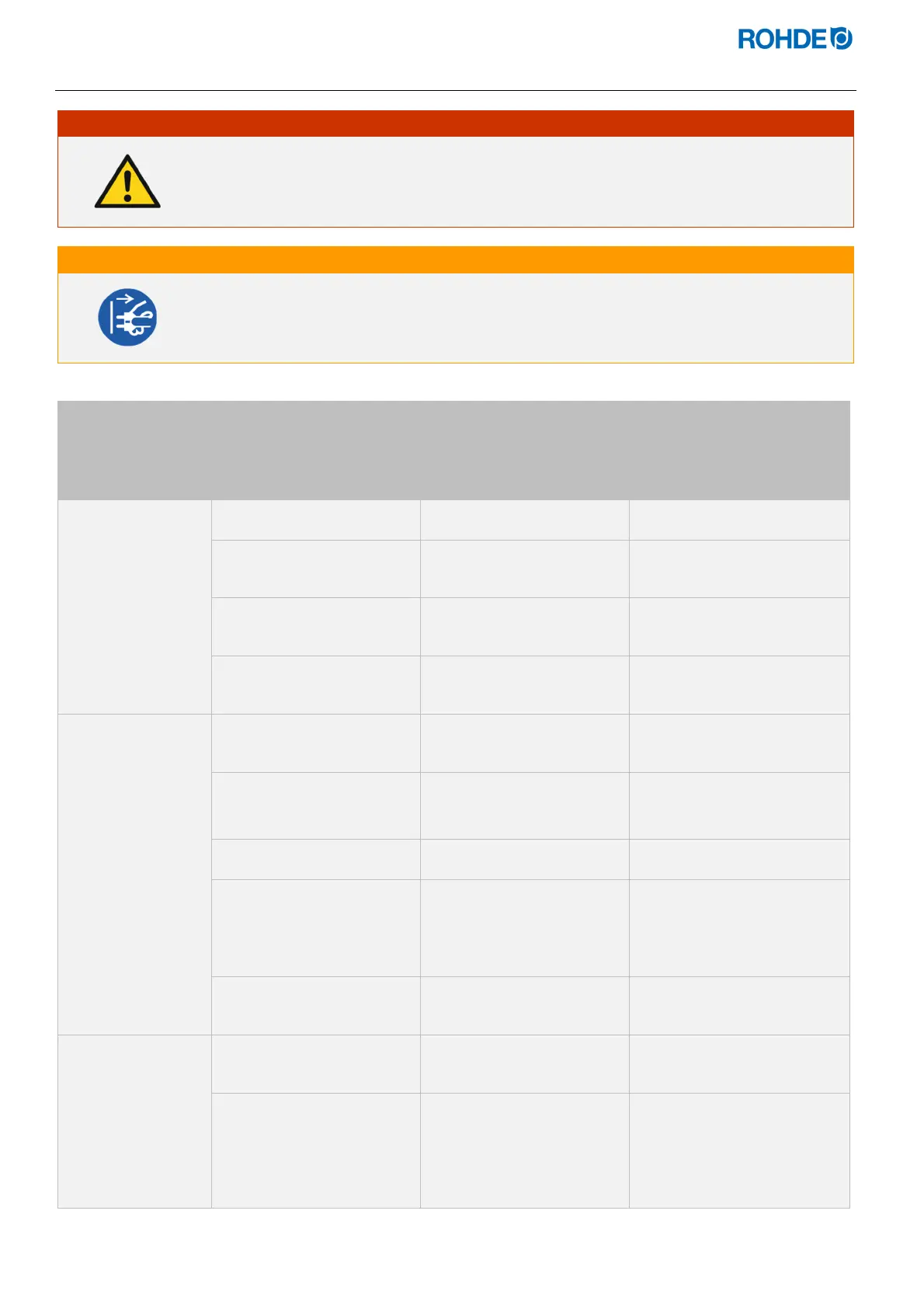Click the ROHDE wordmark in the header
This screenshot has height=1308, width=924.
click(783, 39)
